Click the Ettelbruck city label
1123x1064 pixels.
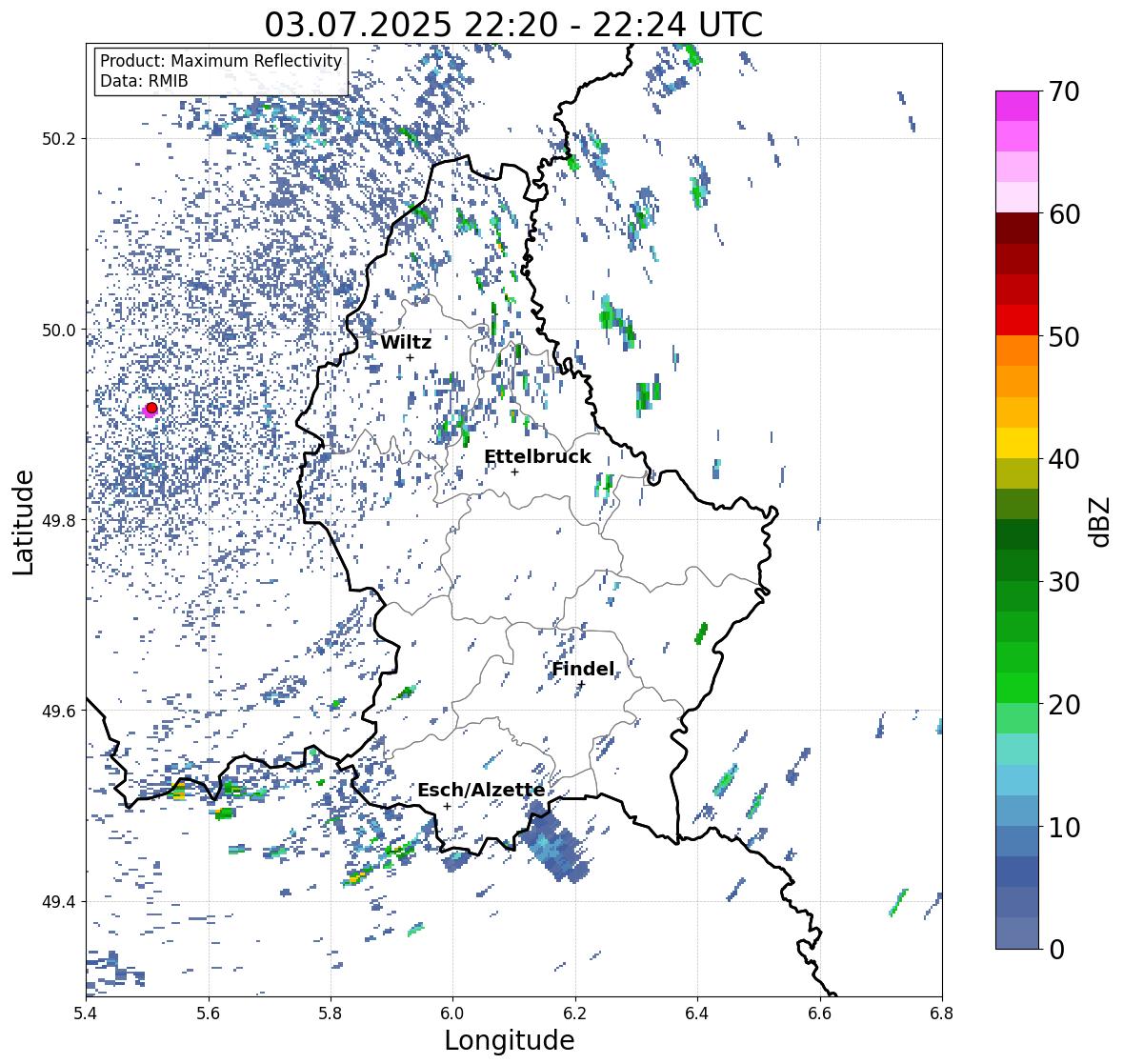pos(537,456)
